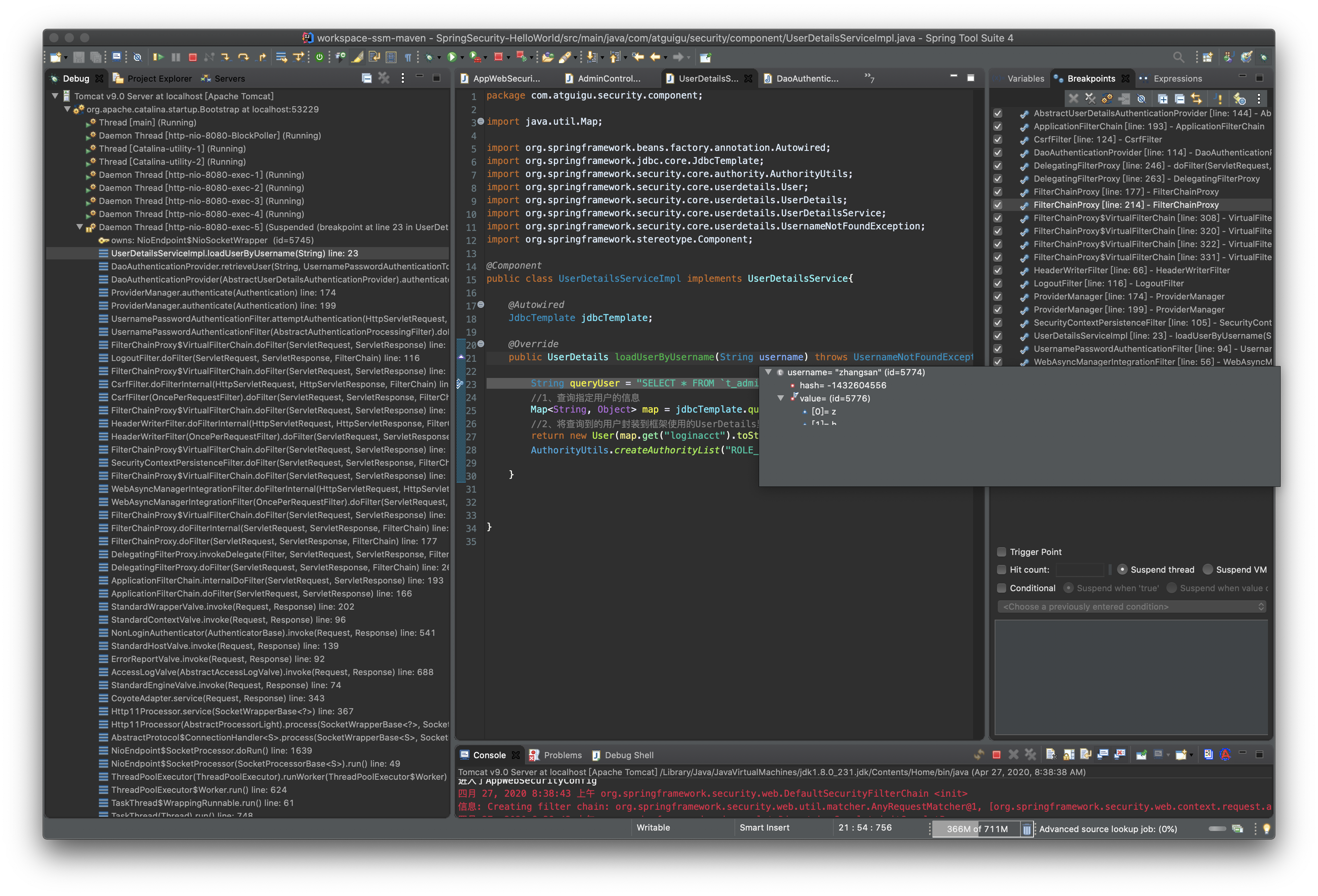Click the background job progress indicator bar
The height and width of the screenshot is (896, 1318).
point(1217,829)
